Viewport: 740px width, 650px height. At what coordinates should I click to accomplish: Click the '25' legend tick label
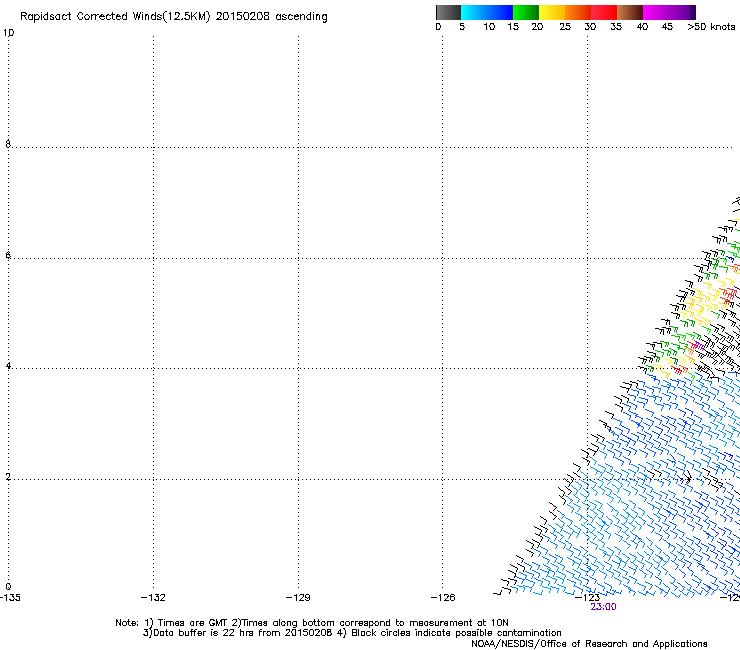(x=565, y=26)
